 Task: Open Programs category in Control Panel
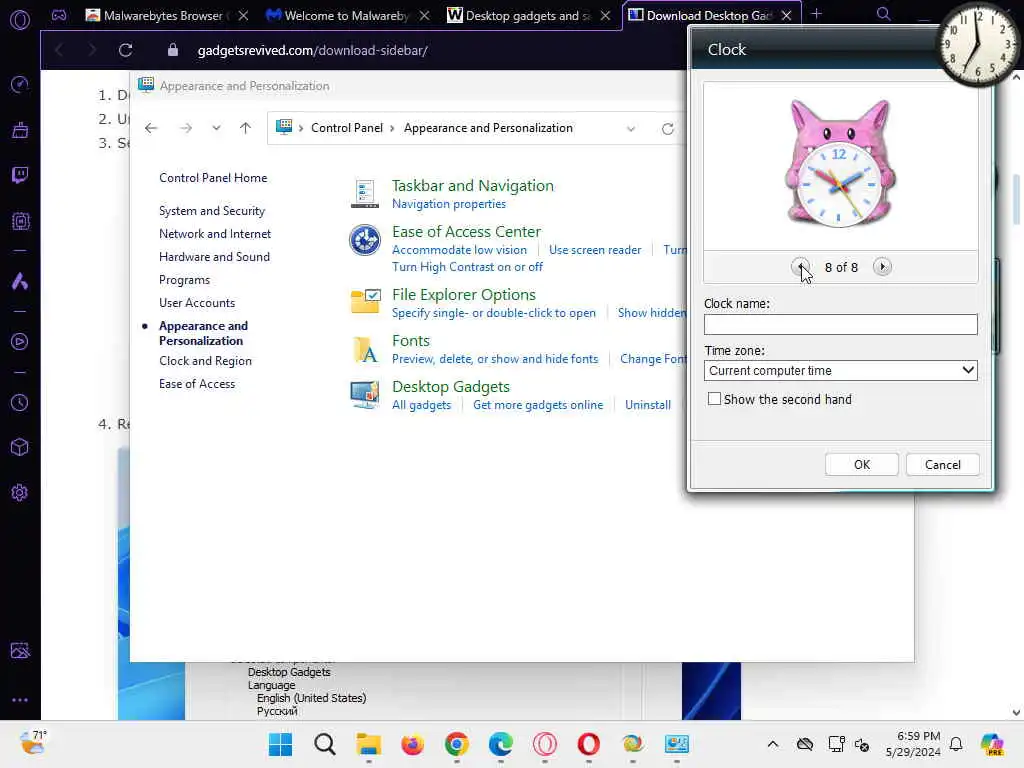184,280
